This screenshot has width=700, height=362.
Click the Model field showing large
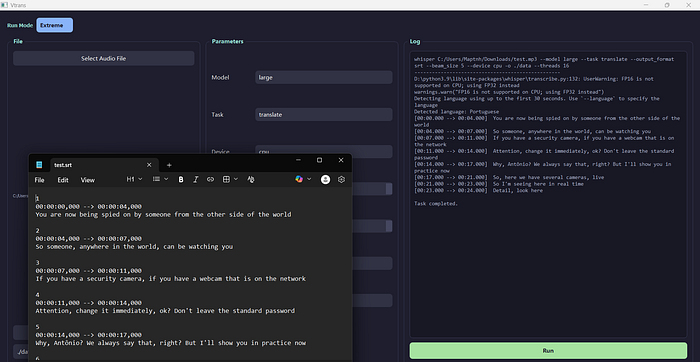324,77
